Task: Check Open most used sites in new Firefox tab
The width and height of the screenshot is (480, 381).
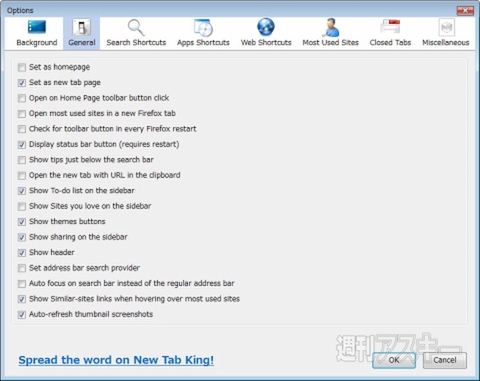Action: pos(22,114)
